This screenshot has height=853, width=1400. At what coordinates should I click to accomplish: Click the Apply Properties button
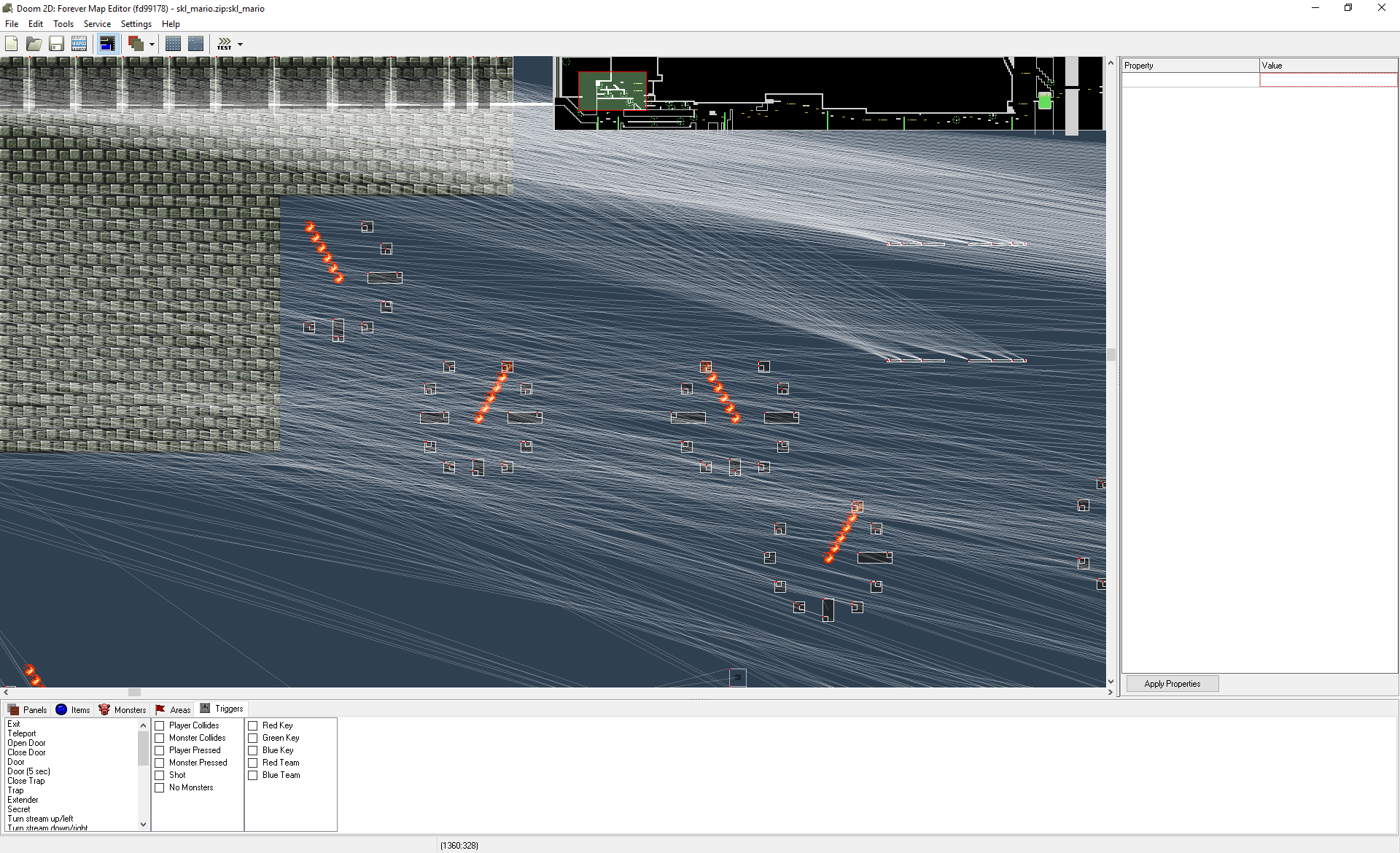coord(1172,684)
